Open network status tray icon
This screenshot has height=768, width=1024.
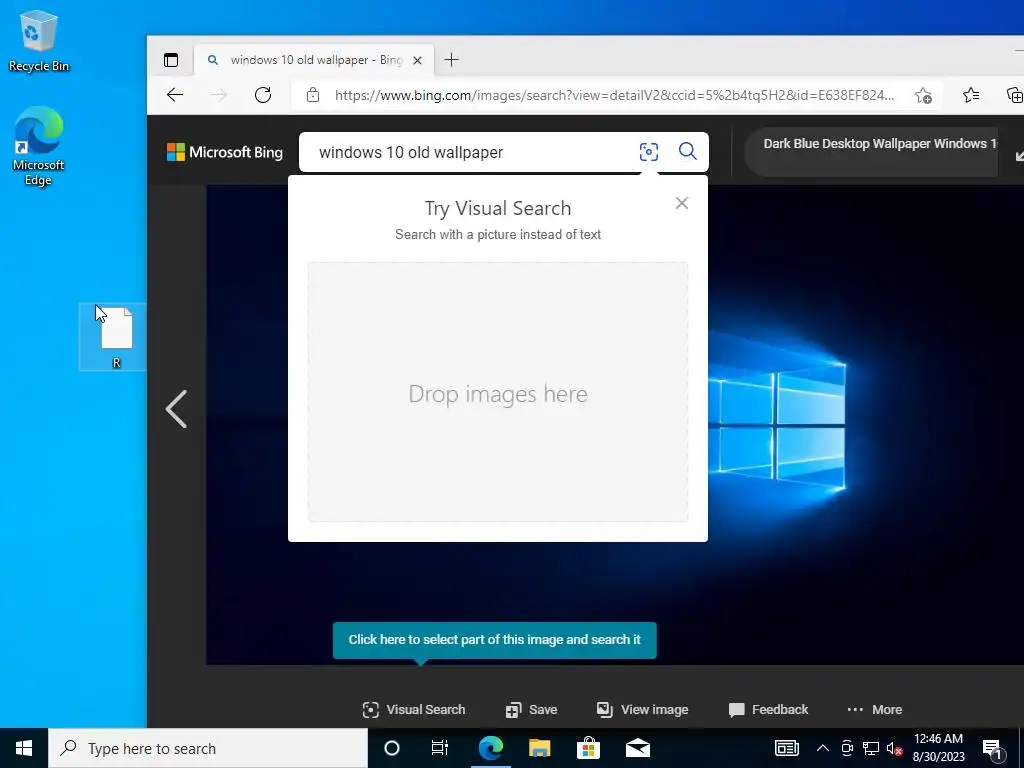871,748
